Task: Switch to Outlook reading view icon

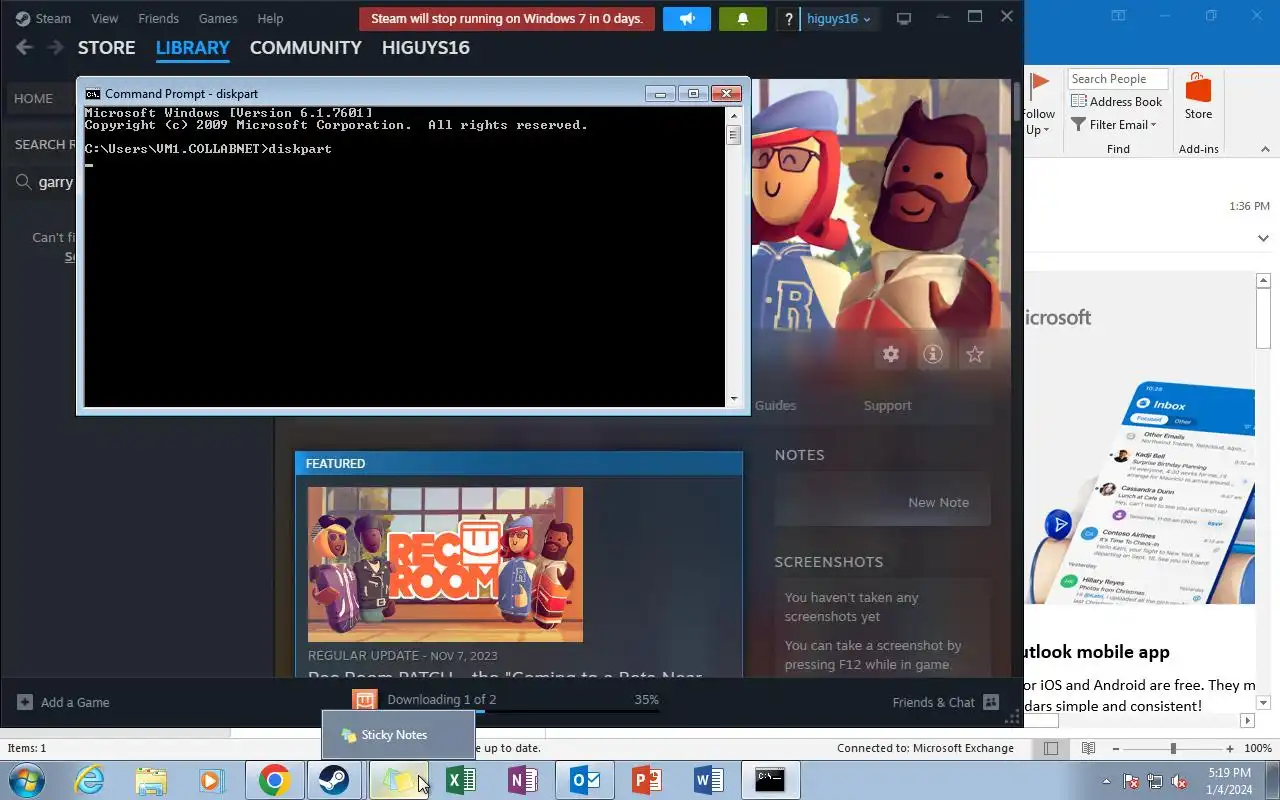Action: (1088, 748)
